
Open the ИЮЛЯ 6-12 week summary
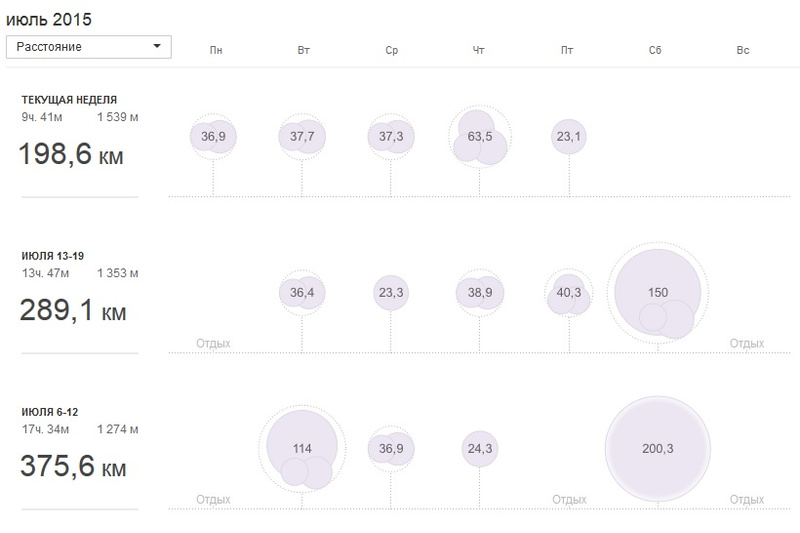50,412
